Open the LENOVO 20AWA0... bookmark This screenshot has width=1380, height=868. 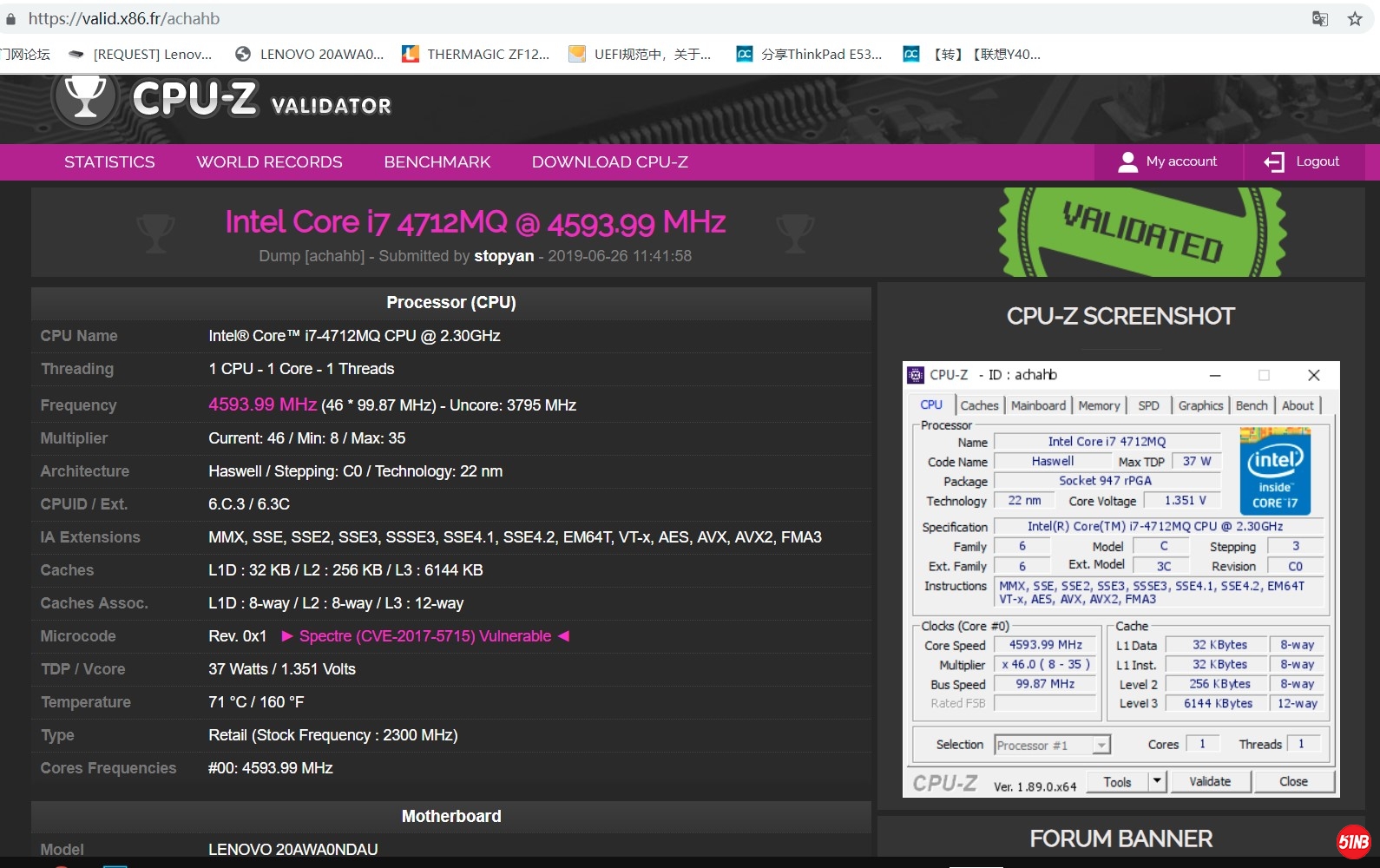pyautogui.click(x=310, y=54)
